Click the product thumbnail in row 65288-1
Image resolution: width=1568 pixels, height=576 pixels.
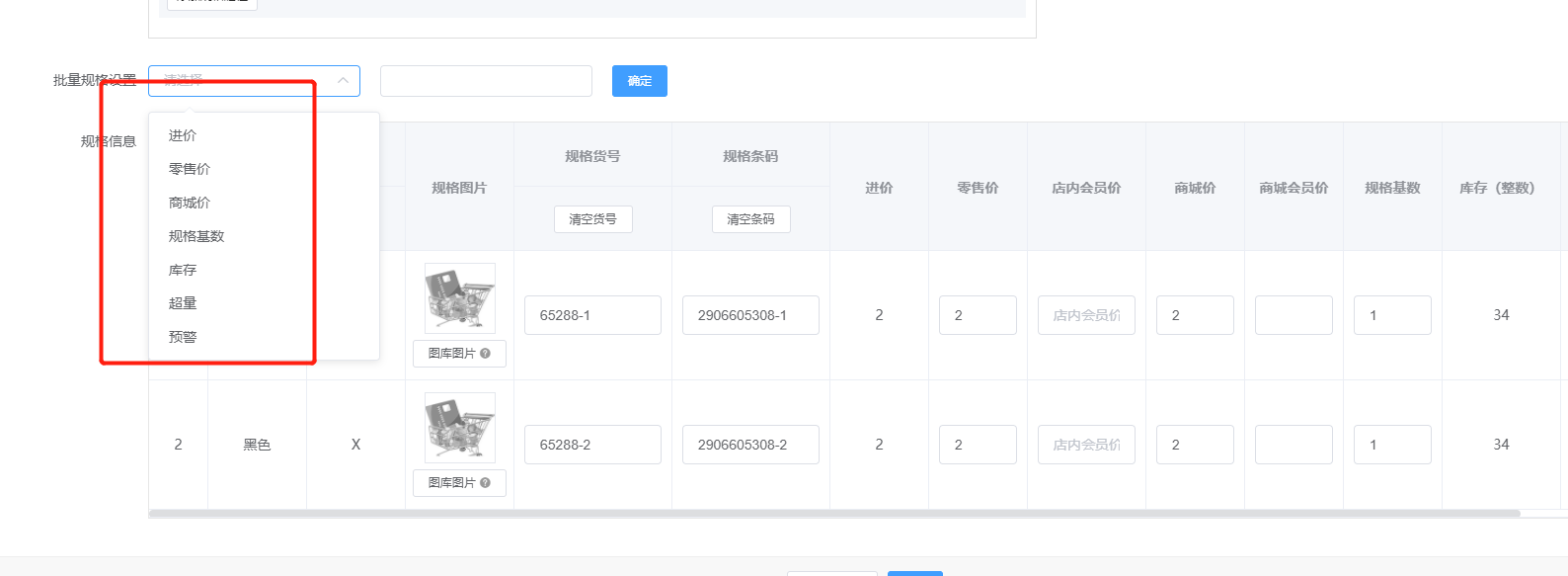(x=460, y=297)
